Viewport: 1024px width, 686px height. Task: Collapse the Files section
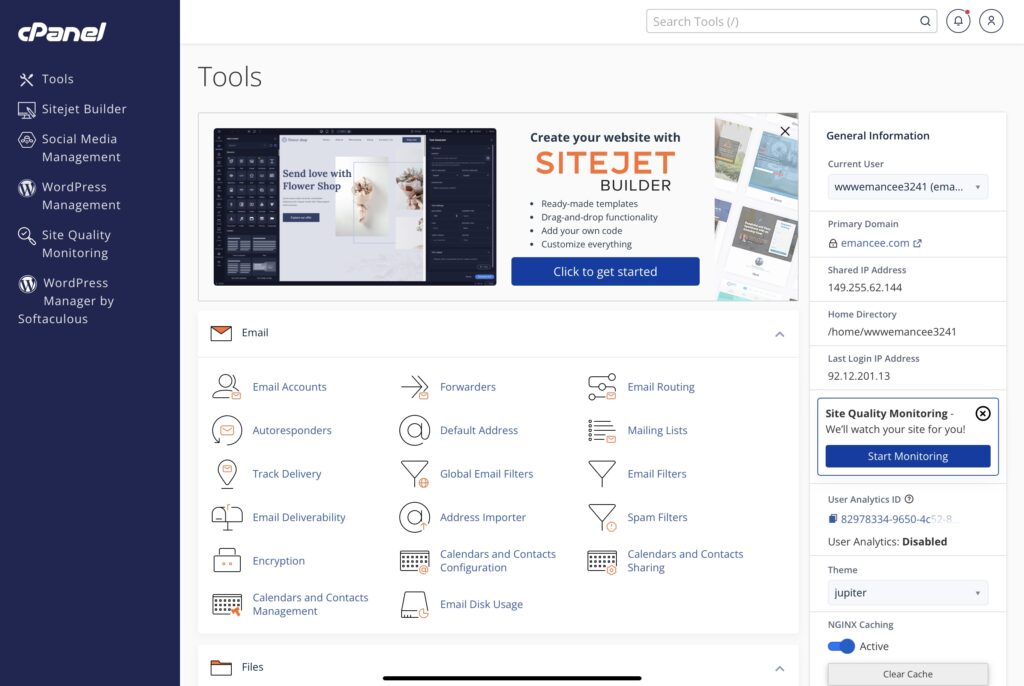[x=780, y=668]
